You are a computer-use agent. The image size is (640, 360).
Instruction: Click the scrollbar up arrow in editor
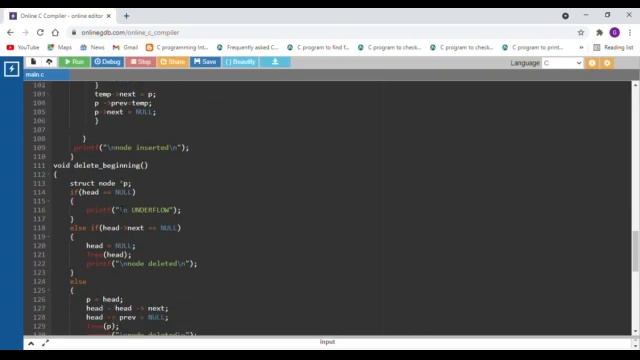[x=635, y=85]
